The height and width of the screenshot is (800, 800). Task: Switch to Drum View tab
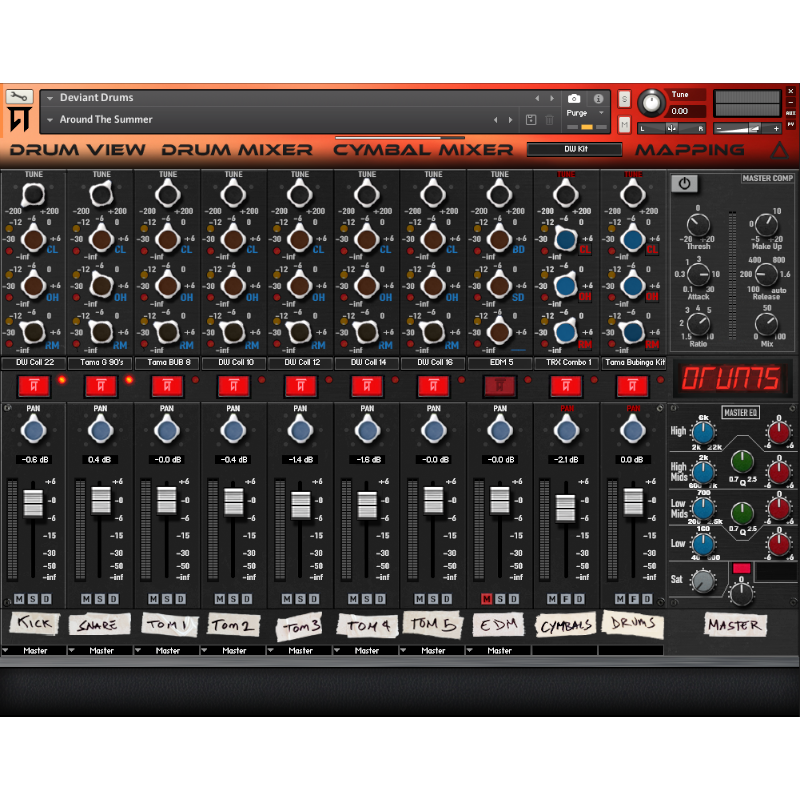click(77, 149)
